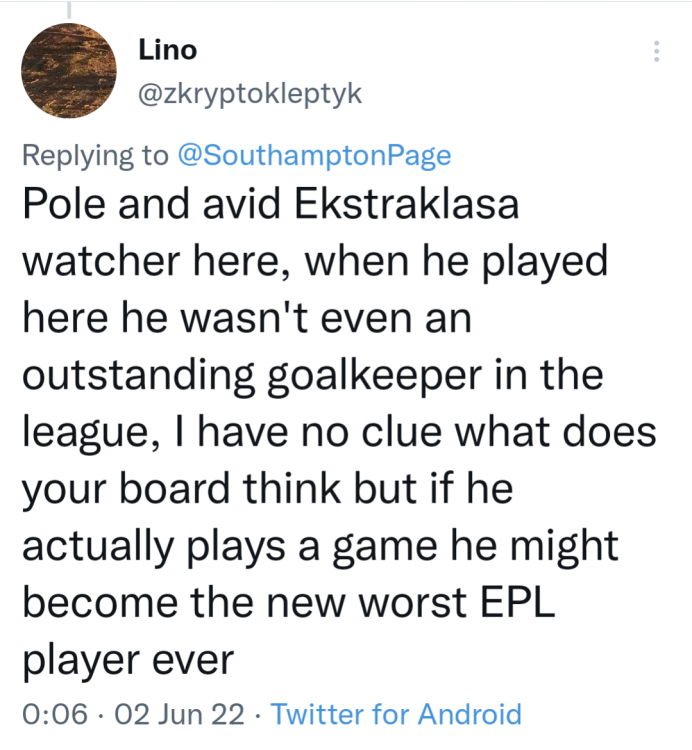Visit the @SouthamptonPage mention link

(314, 155)
